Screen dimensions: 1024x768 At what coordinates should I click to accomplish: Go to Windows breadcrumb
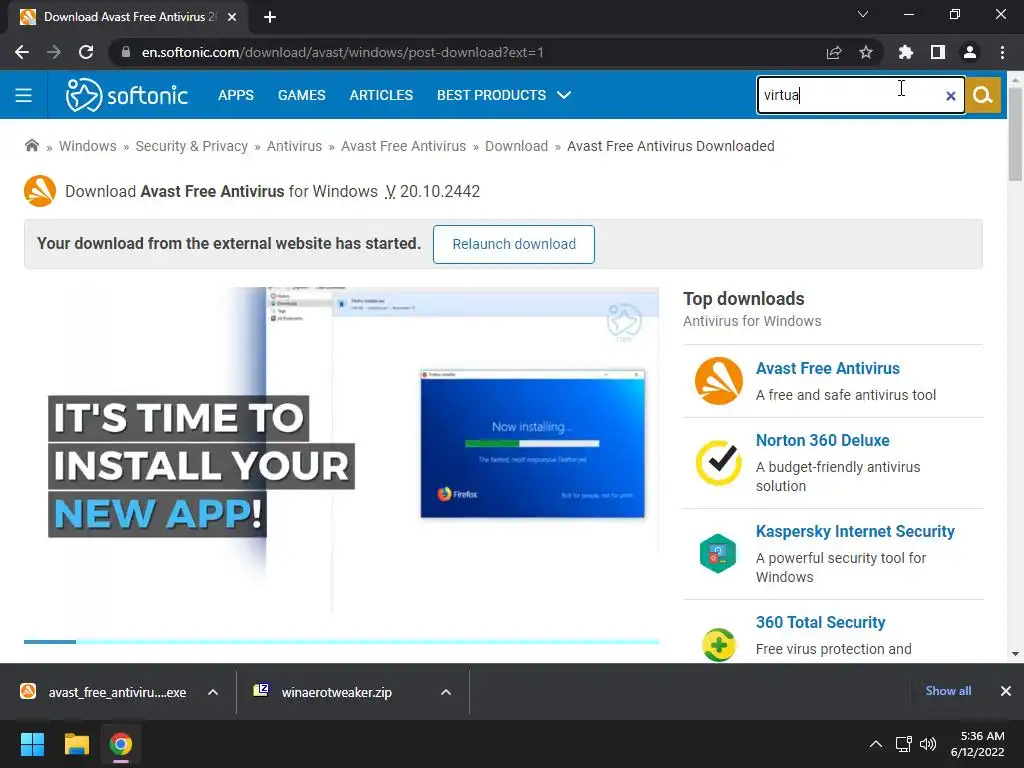pyautogui.click(x=88, y=146)
